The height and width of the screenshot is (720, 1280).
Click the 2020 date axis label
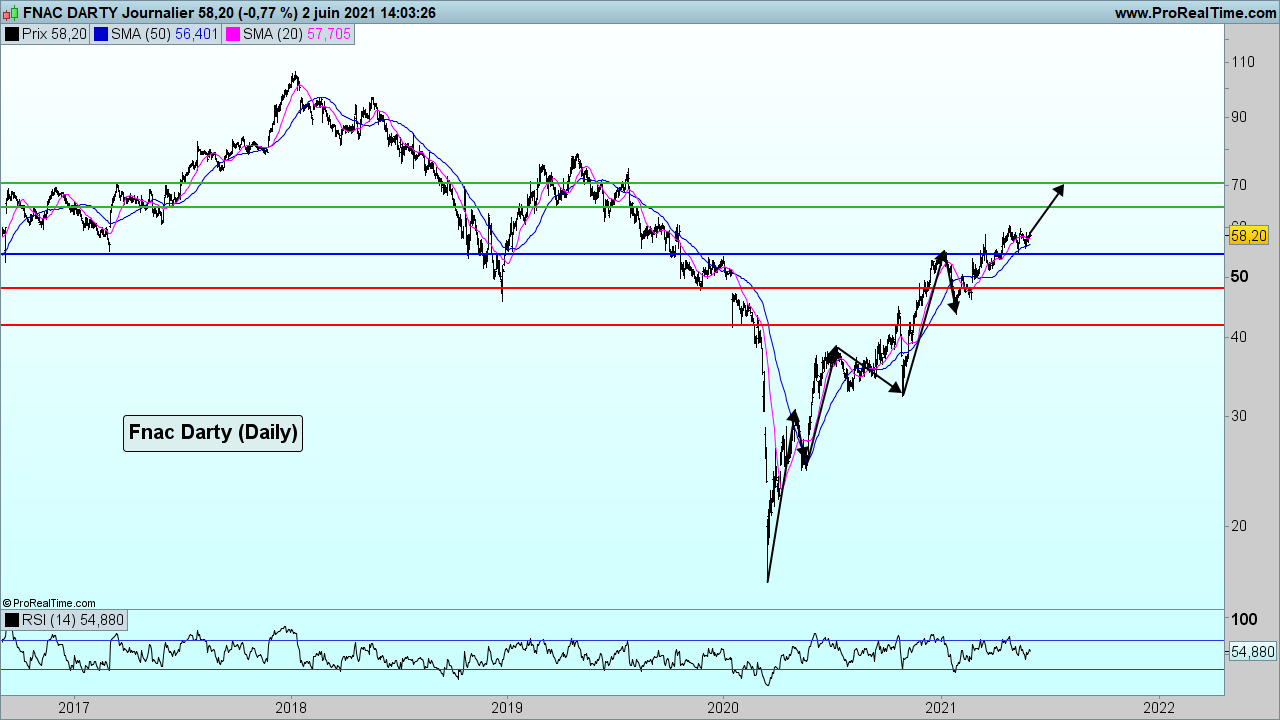(x=724, y=708)
